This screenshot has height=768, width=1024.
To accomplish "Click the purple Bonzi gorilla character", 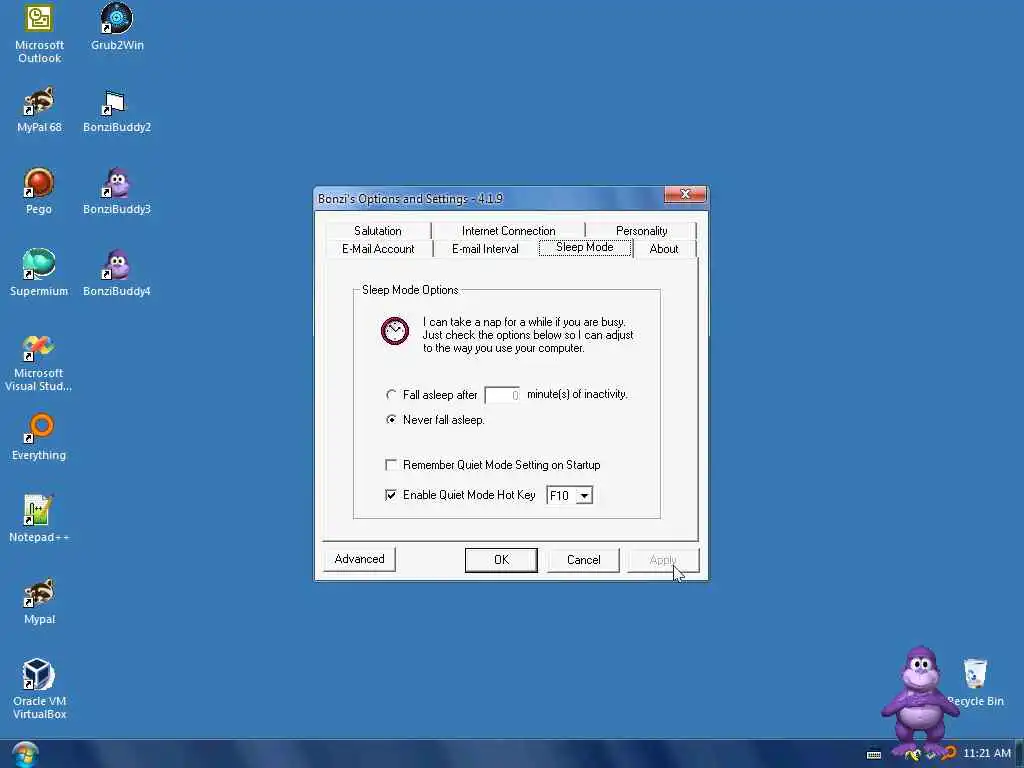I will coord(919,699).
